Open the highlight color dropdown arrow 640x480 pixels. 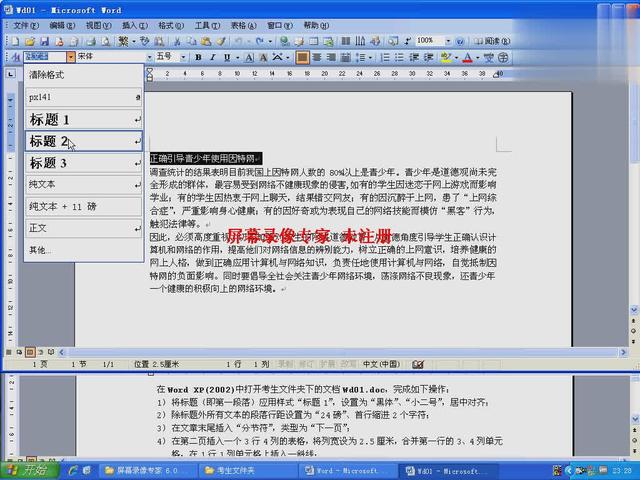point(456,57)
